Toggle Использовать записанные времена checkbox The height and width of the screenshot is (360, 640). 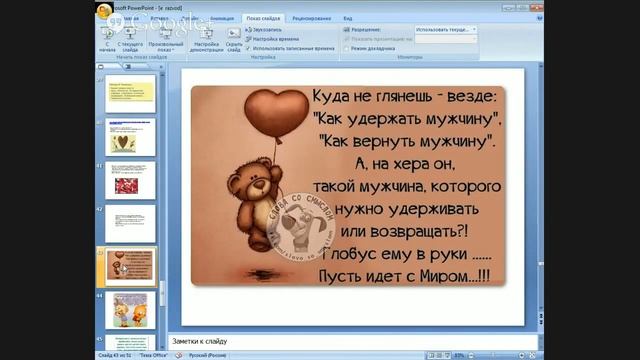point(248,49)
